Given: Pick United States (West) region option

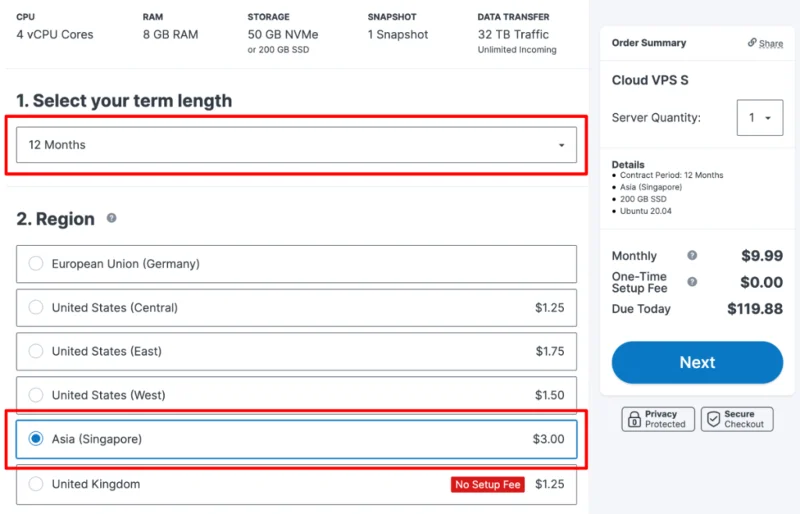Looking at the screenshot, I should [296, 395].
